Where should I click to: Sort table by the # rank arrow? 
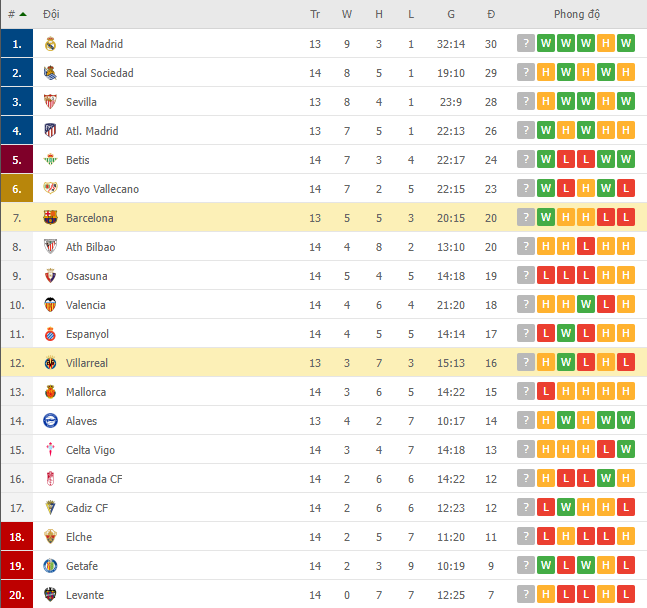23,14
